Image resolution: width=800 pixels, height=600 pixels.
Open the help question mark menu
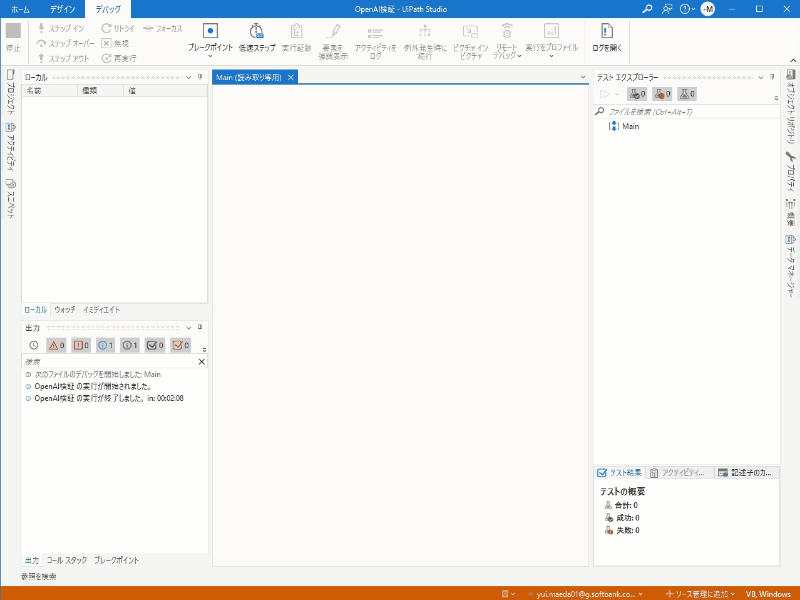point(687,9)
